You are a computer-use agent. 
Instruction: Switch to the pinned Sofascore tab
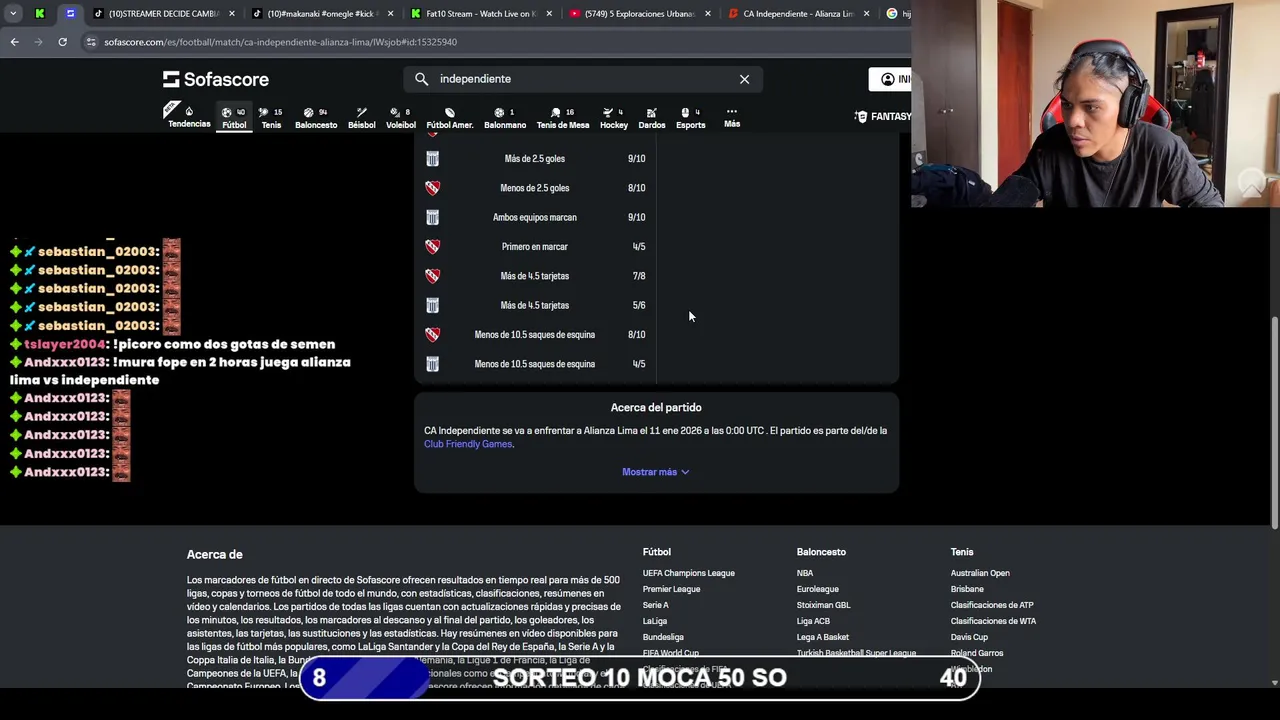pos(70,14)
